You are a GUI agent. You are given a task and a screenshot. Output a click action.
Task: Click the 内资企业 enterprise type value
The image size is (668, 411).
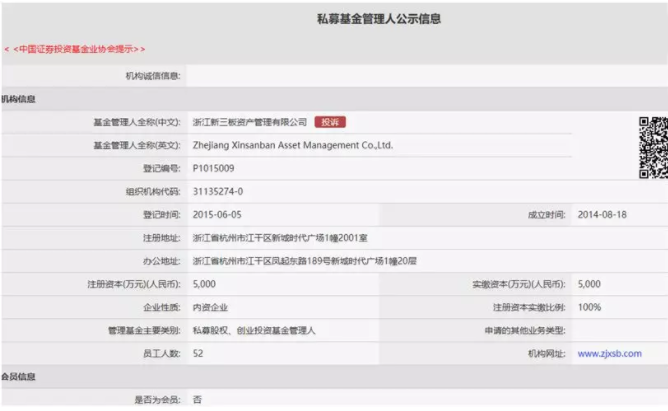click(x=211, y=307)
